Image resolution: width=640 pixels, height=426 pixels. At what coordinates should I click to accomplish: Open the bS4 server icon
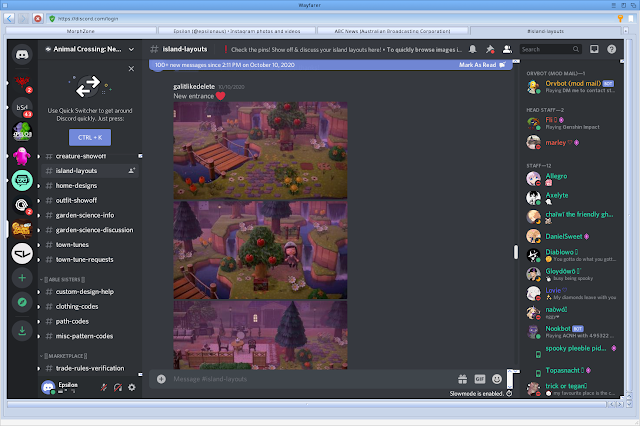pyautogui.click(x=22, y=107)
